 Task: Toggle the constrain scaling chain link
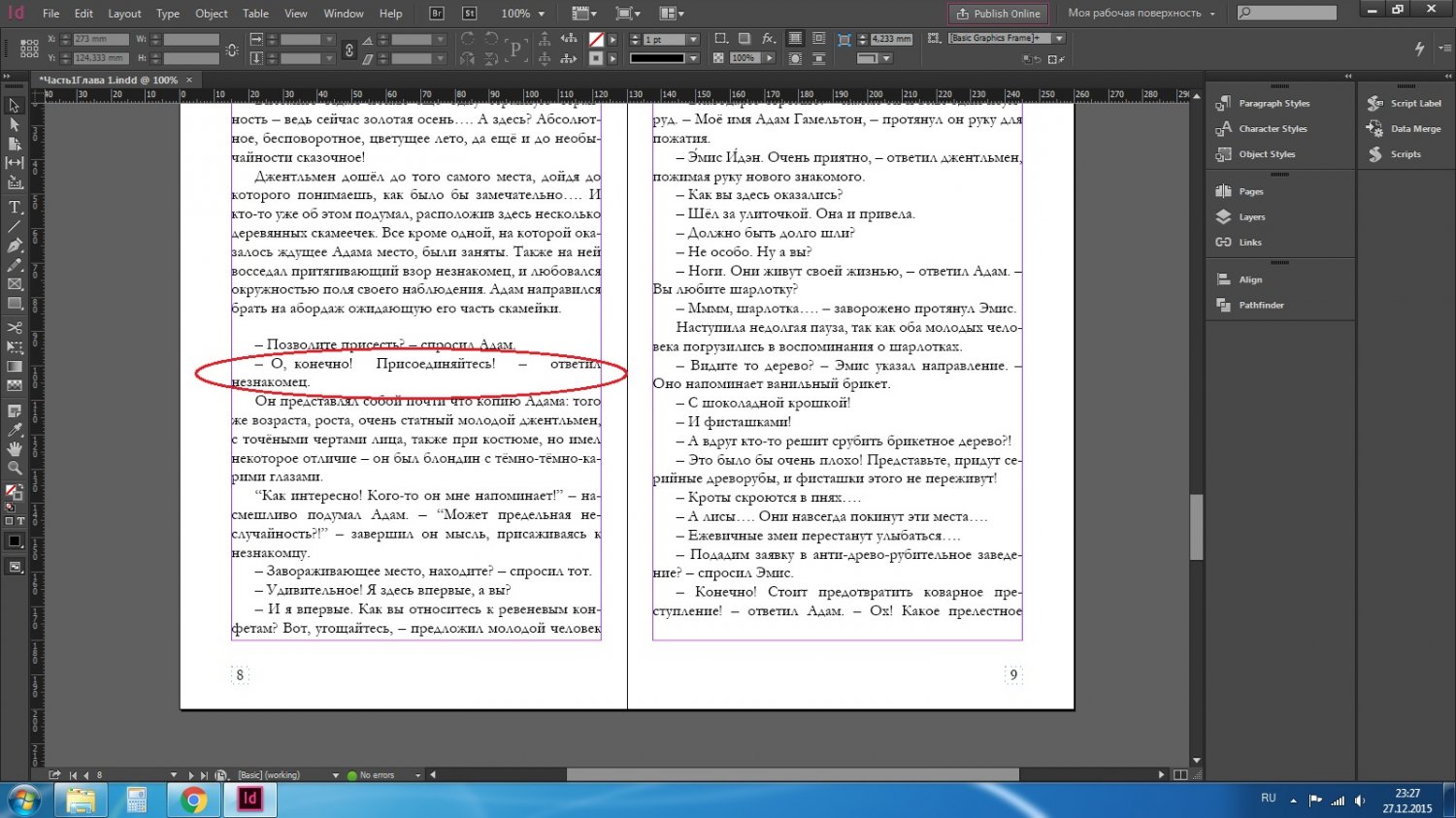(349, 49)
